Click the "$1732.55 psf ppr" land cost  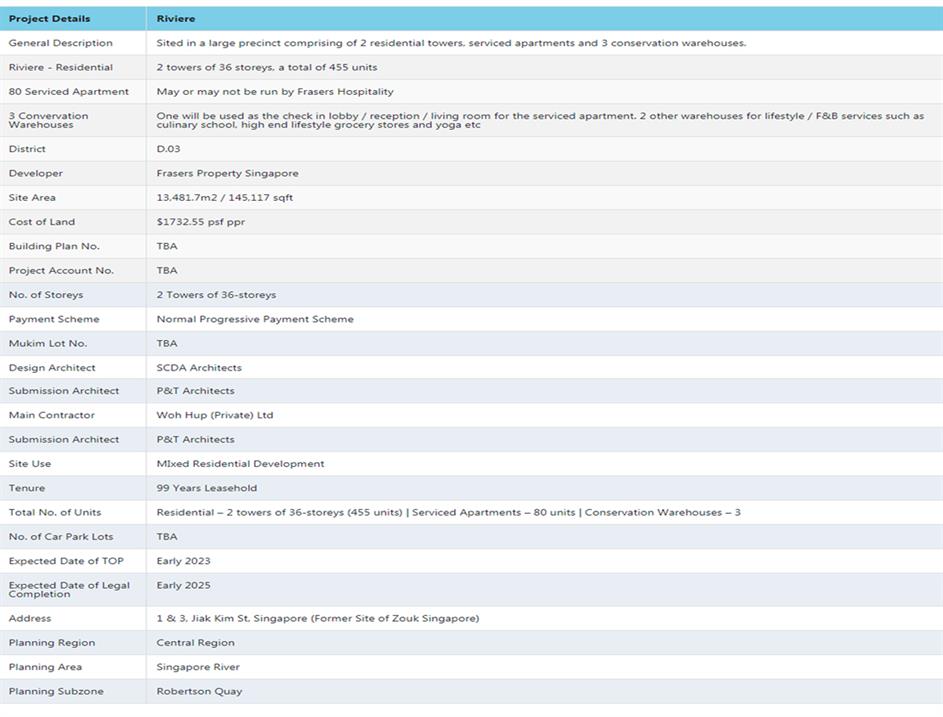point(200,222)
